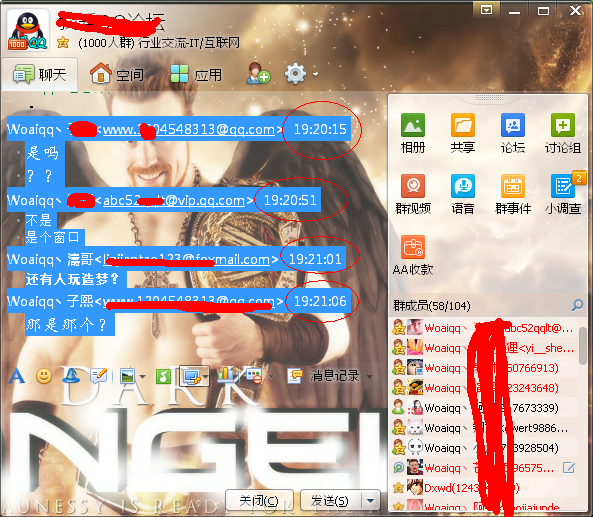Open 小调查 survey app

(563, 194)
